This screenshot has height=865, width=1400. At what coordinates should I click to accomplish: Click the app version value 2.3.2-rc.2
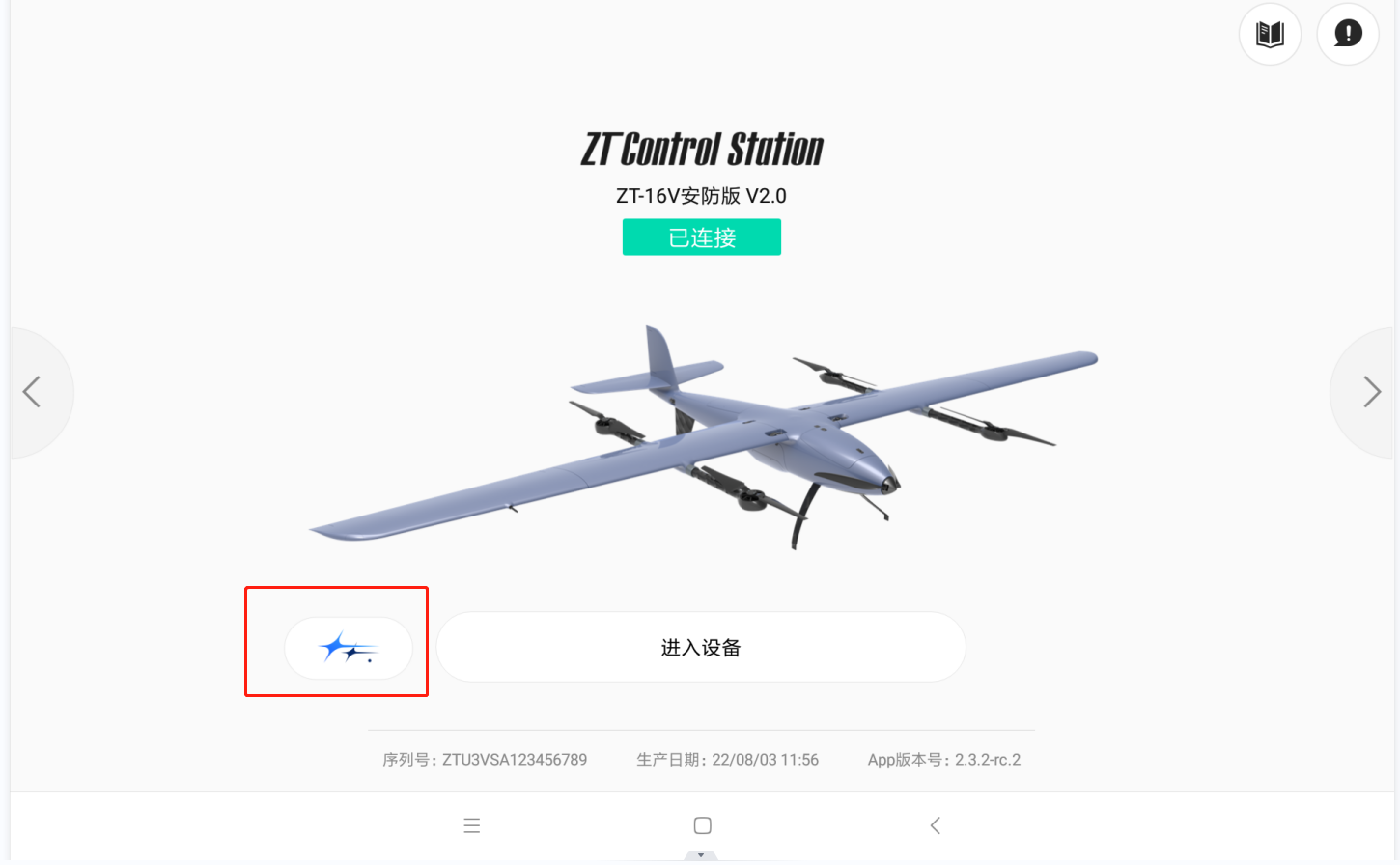(988, 760)
